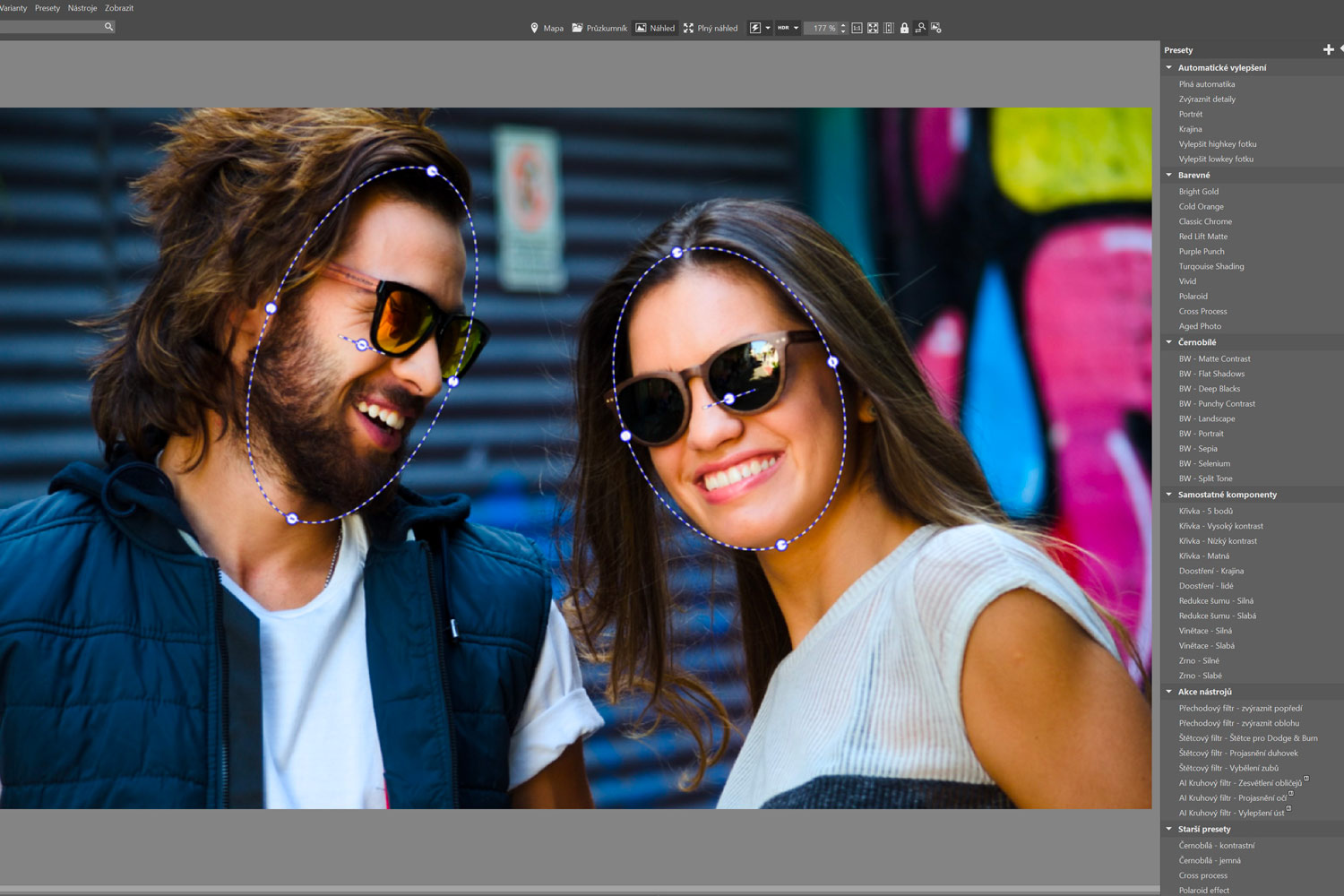Click the search magnifier icon
The height and width of the screenshot is (896, 1344).
click(108, 27)
